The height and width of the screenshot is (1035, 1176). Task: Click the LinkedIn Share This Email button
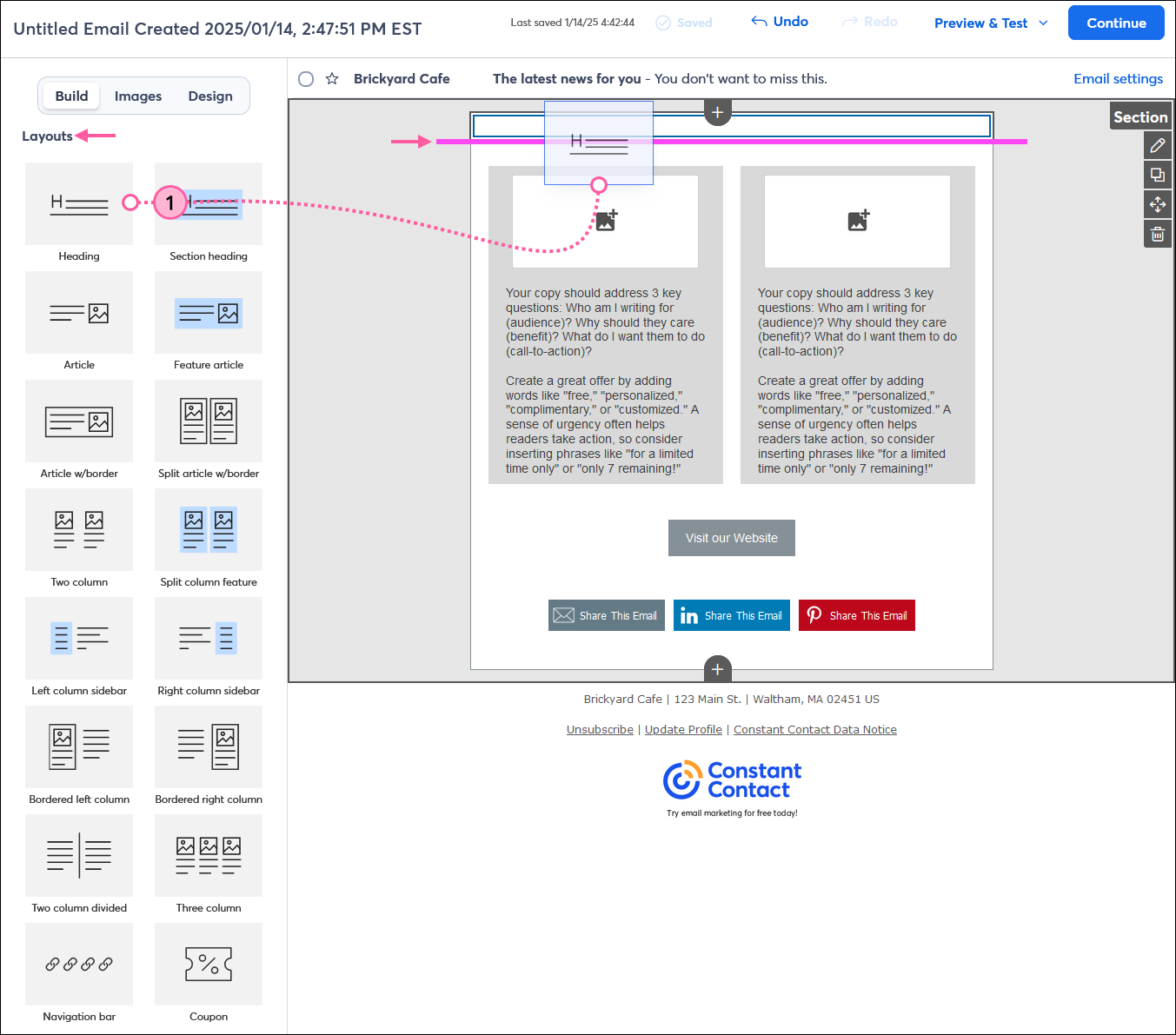732,615
